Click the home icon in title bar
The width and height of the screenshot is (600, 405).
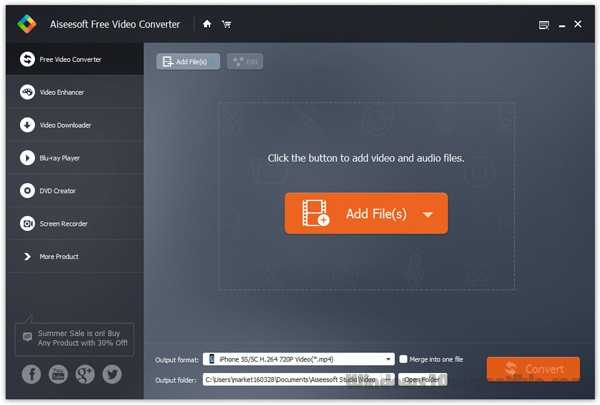click(x=207, y=24)
